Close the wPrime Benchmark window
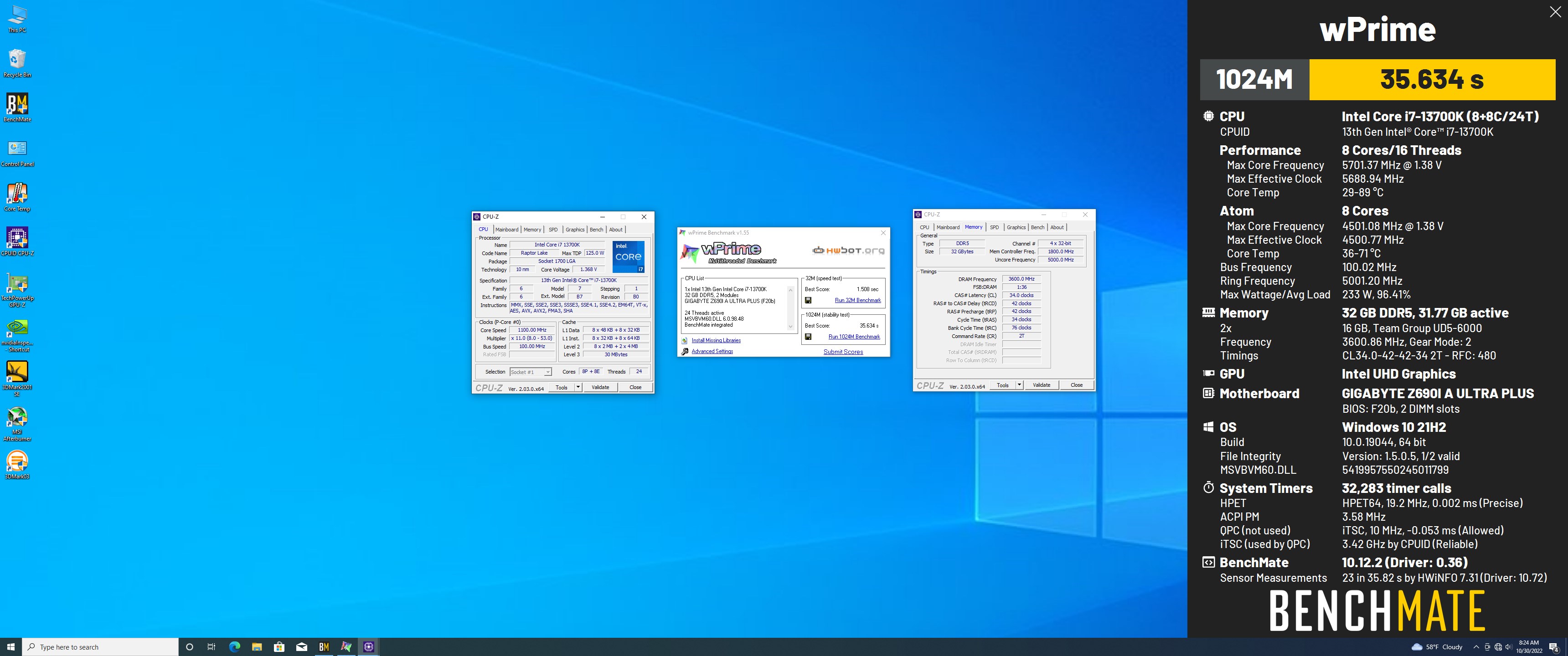1568x656 pixels. (x=883, y=233)
